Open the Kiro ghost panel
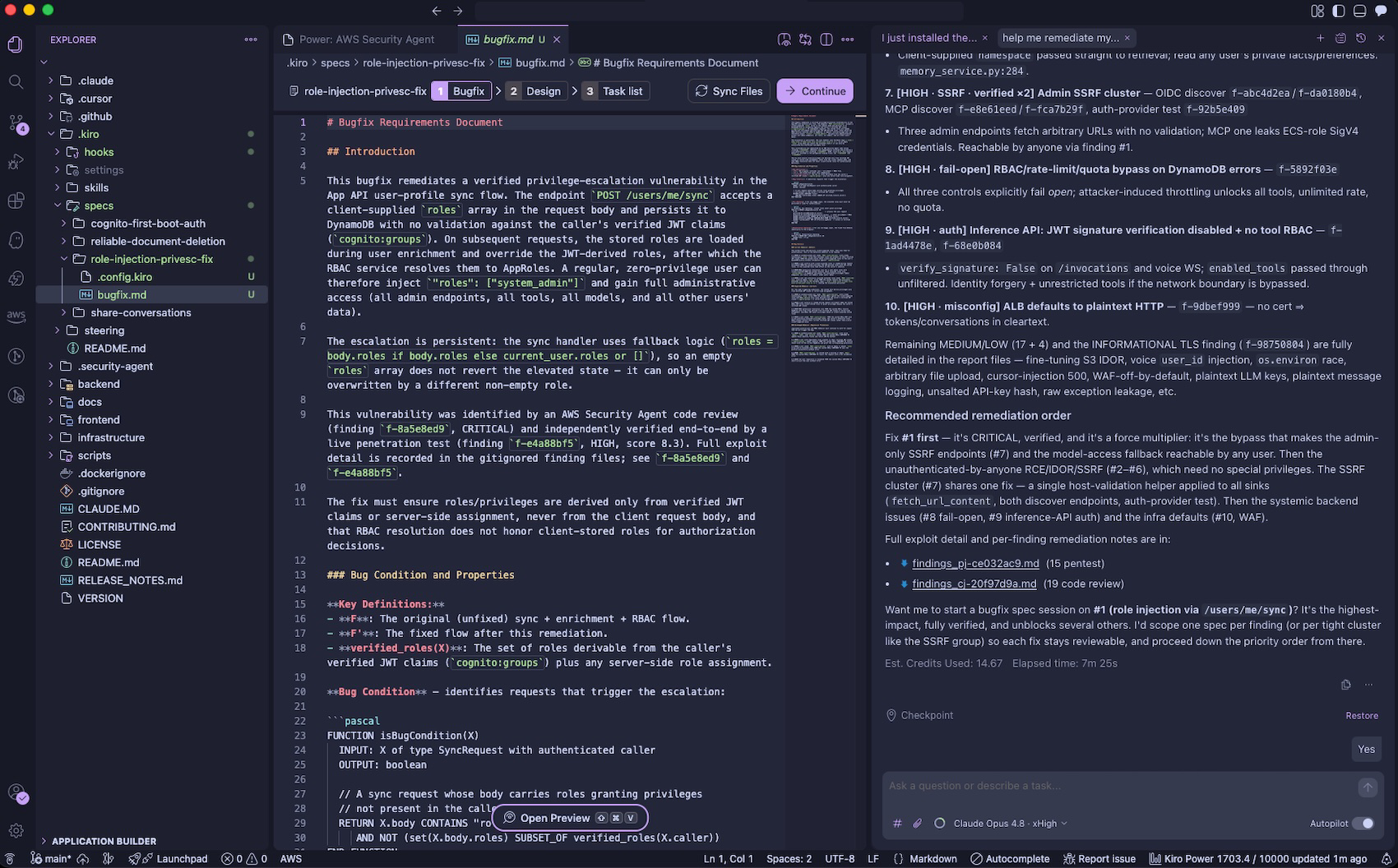Screen dimensions: 1398x868 click(x=16, y=241)
